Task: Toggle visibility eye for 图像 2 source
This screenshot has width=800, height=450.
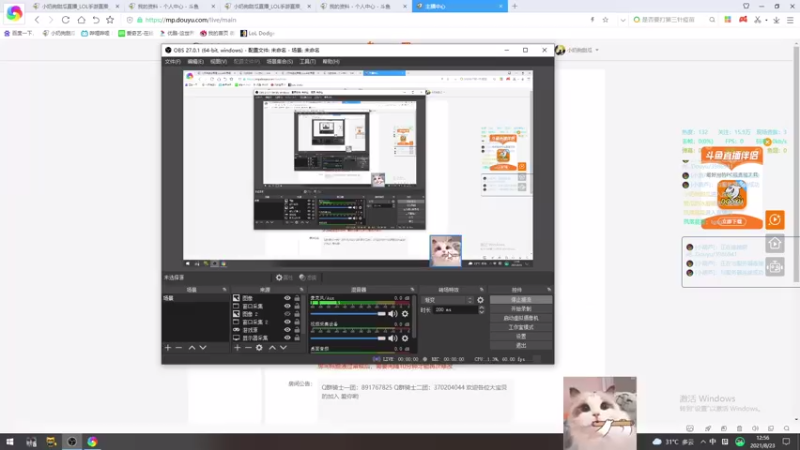Action: coord(287,314)
